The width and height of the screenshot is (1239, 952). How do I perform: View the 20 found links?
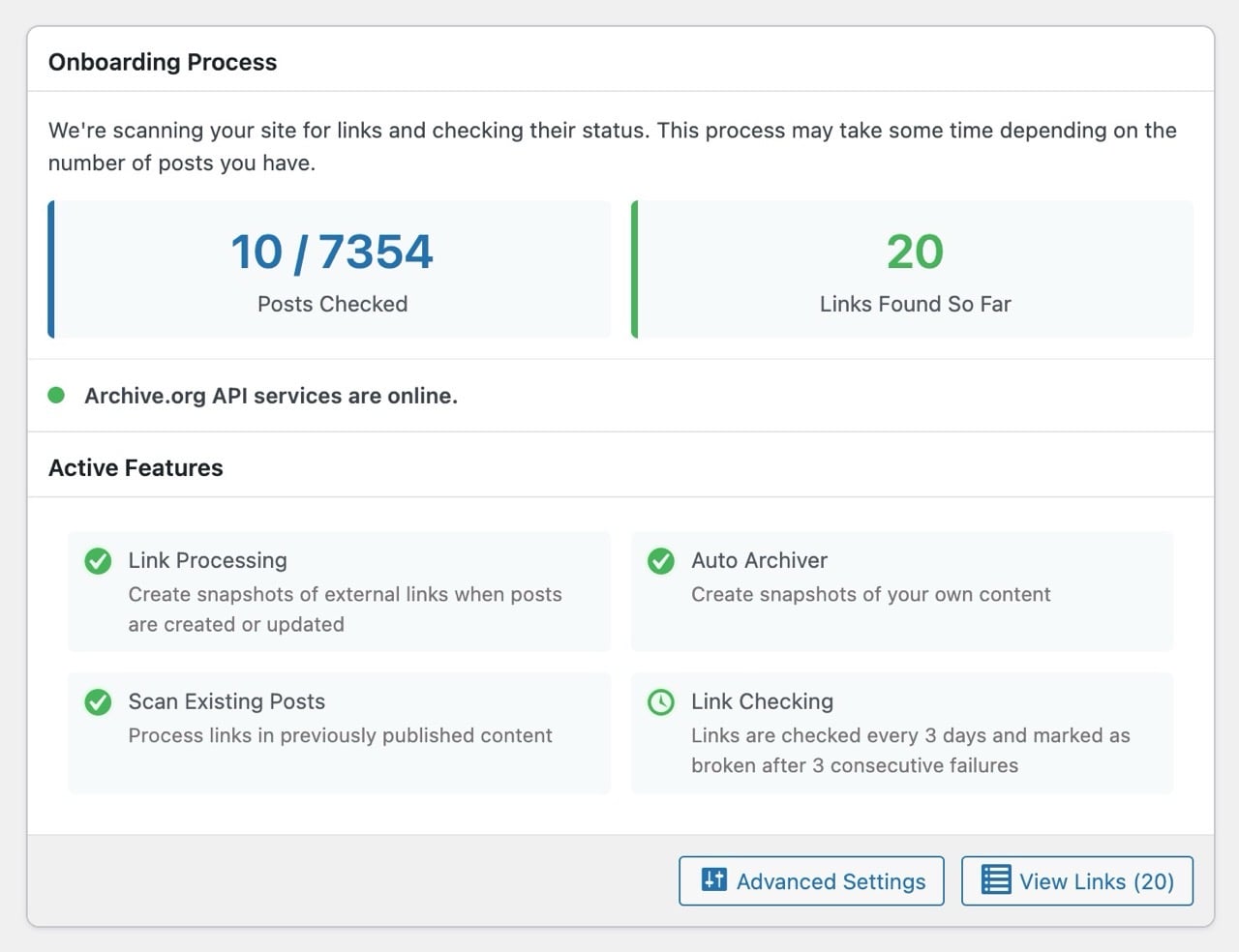[x=1076, y=880]
